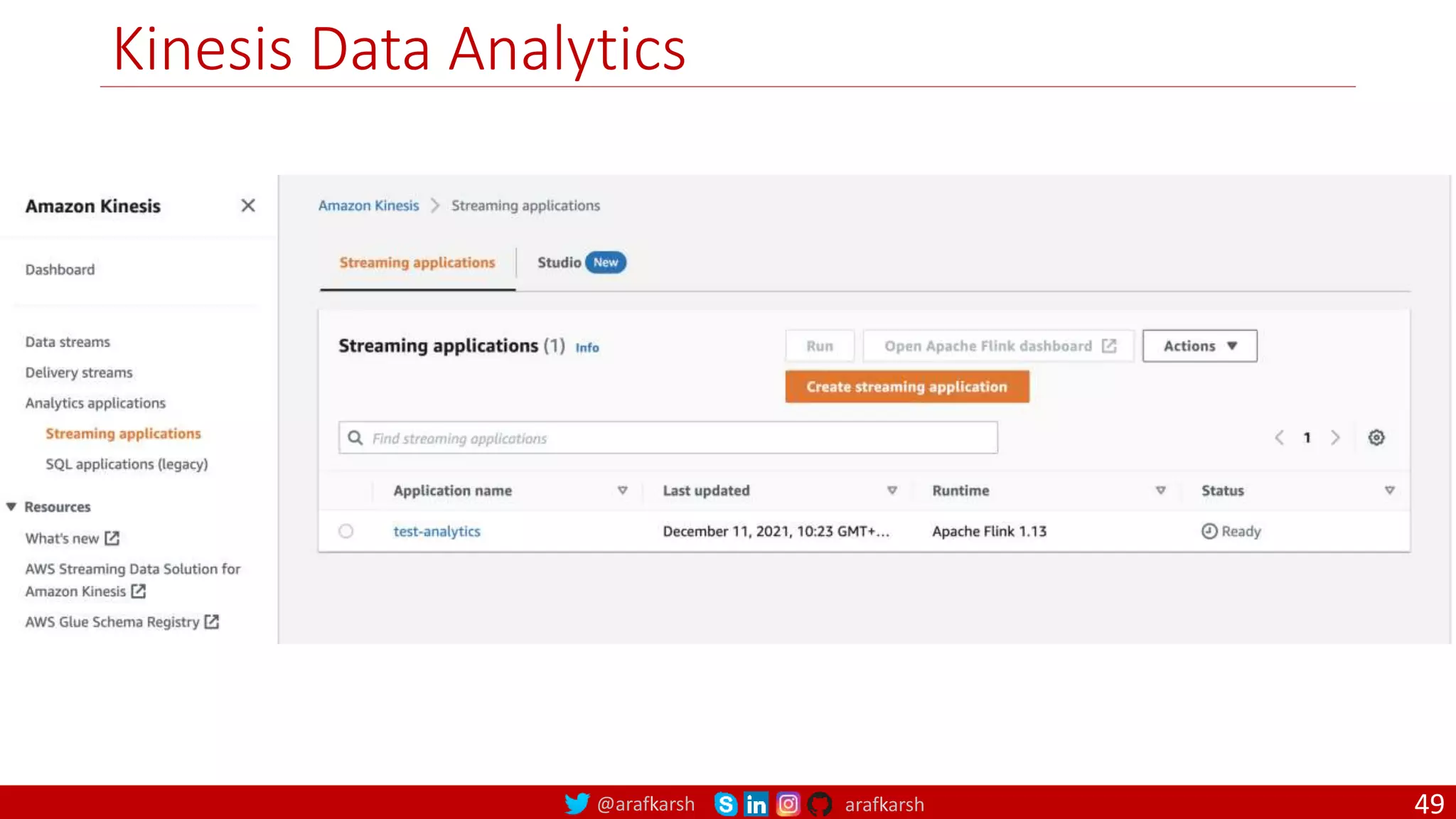Open the test-analytics application link

click(x=437, y=531)
